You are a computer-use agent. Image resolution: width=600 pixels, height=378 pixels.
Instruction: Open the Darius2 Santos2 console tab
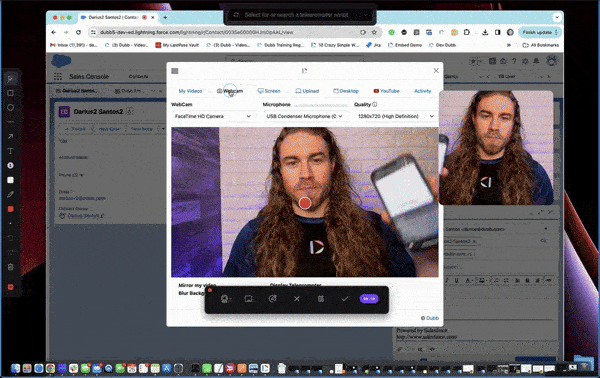80,91
